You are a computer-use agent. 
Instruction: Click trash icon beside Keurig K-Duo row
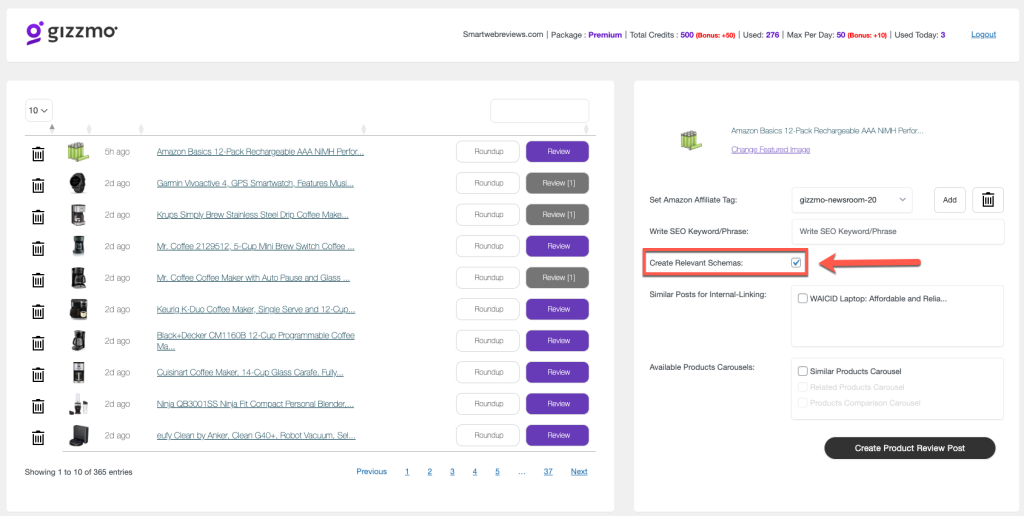(x=38, y=310)
